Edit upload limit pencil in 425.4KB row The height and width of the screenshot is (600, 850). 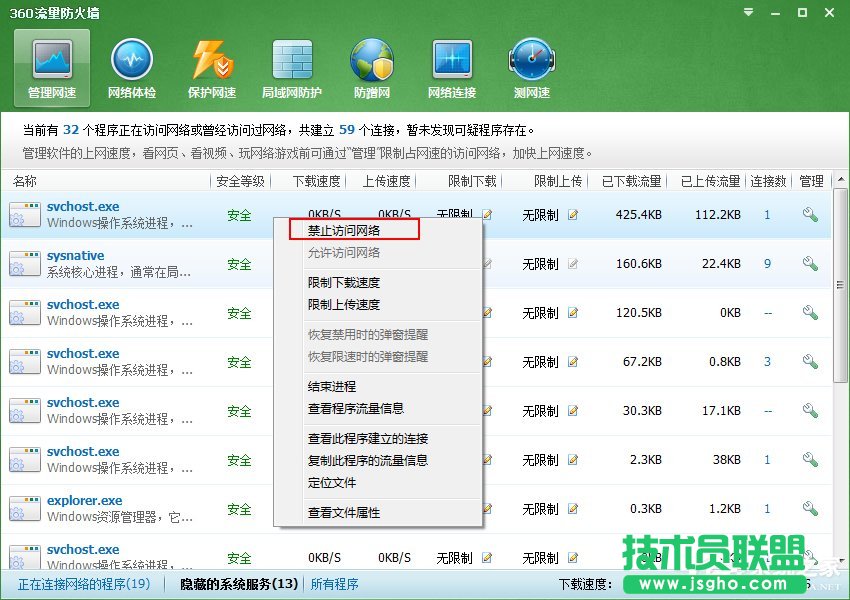point(573,215)
